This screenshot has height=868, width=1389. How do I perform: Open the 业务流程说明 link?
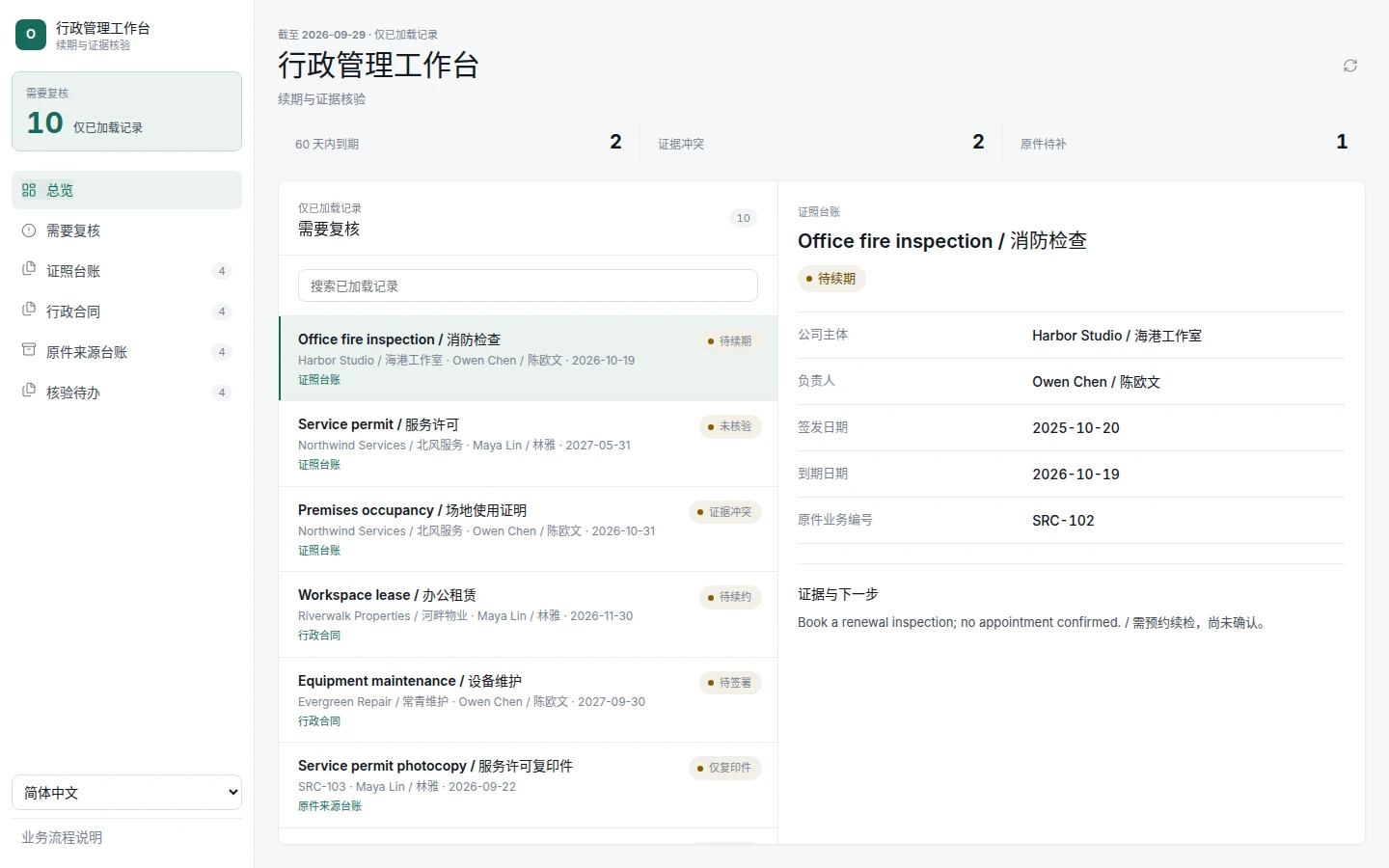point(62,837)
